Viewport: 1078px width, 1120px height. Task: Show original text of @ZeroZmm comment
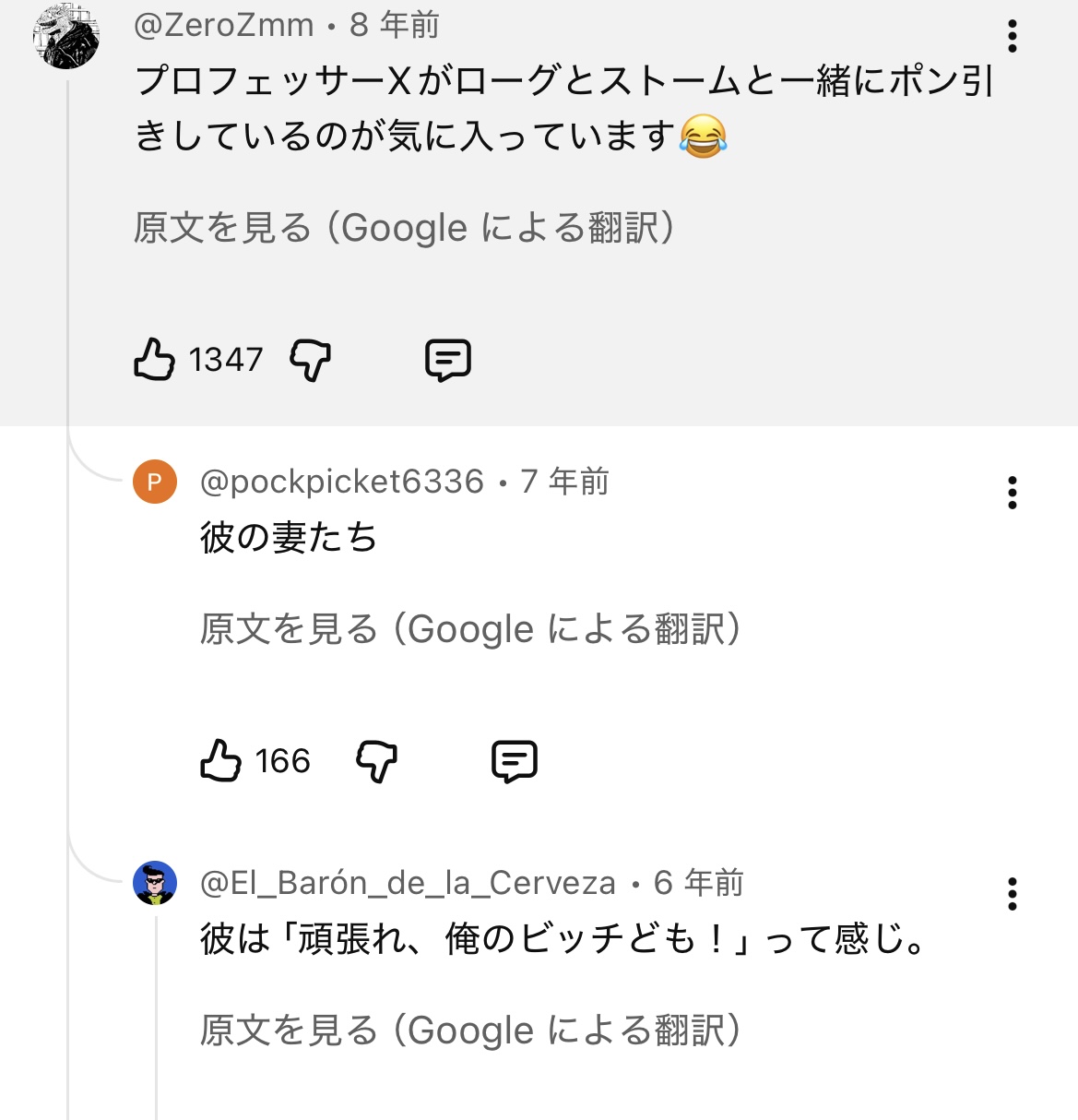pos(404,228)
